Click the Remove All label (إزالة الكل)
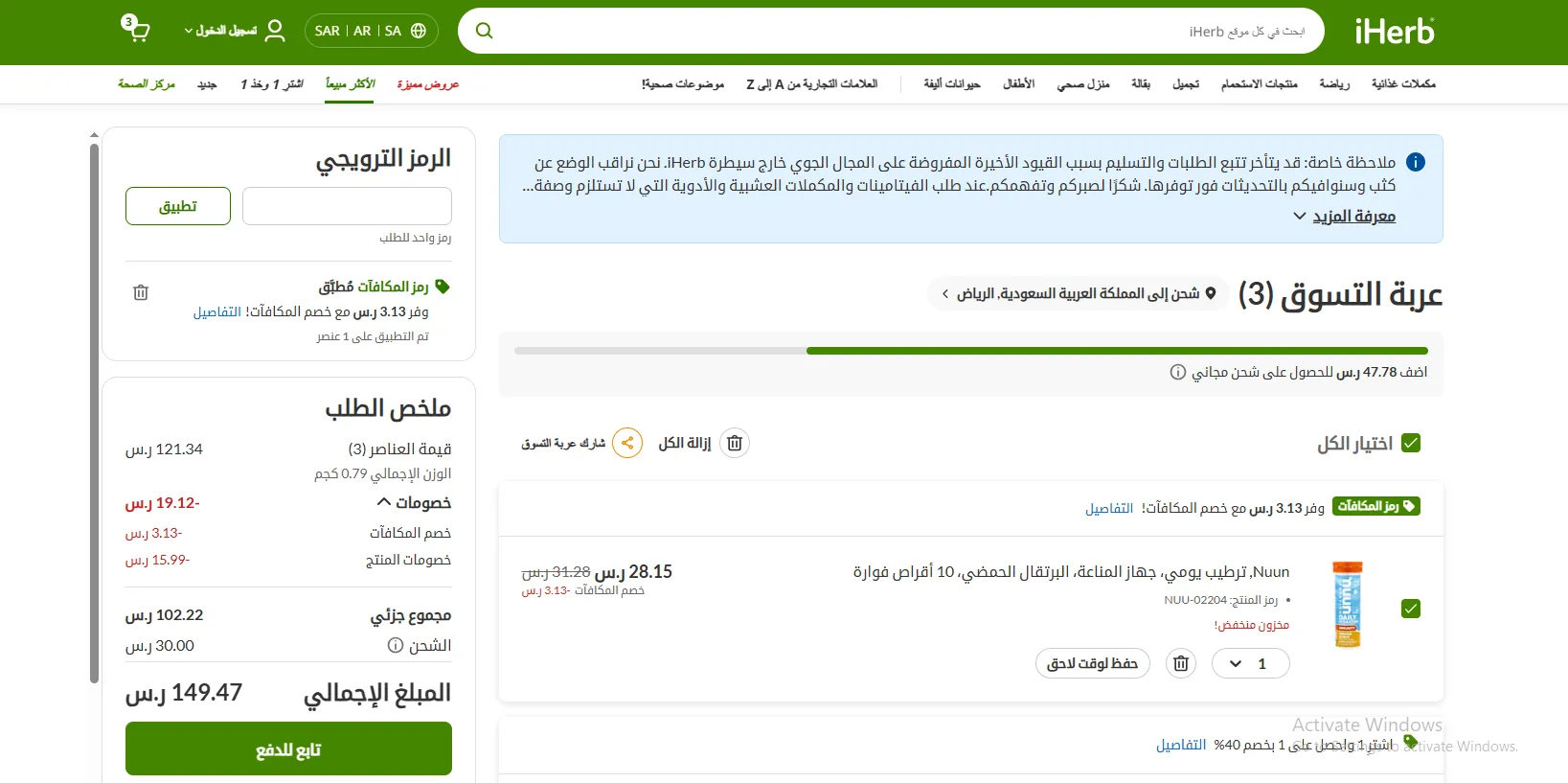 point(685,443)
